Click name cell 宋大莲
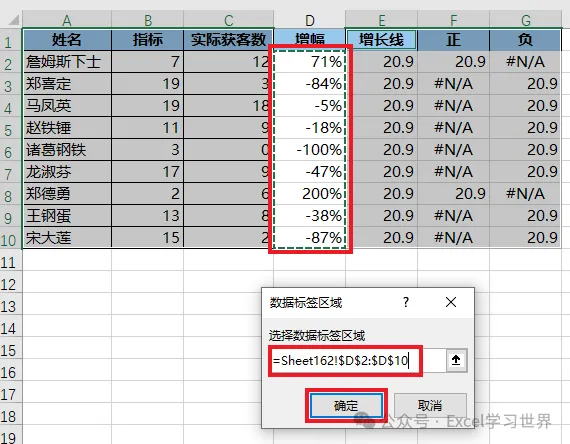The width and height of the screenshot is (570, 444). [67, 238]
